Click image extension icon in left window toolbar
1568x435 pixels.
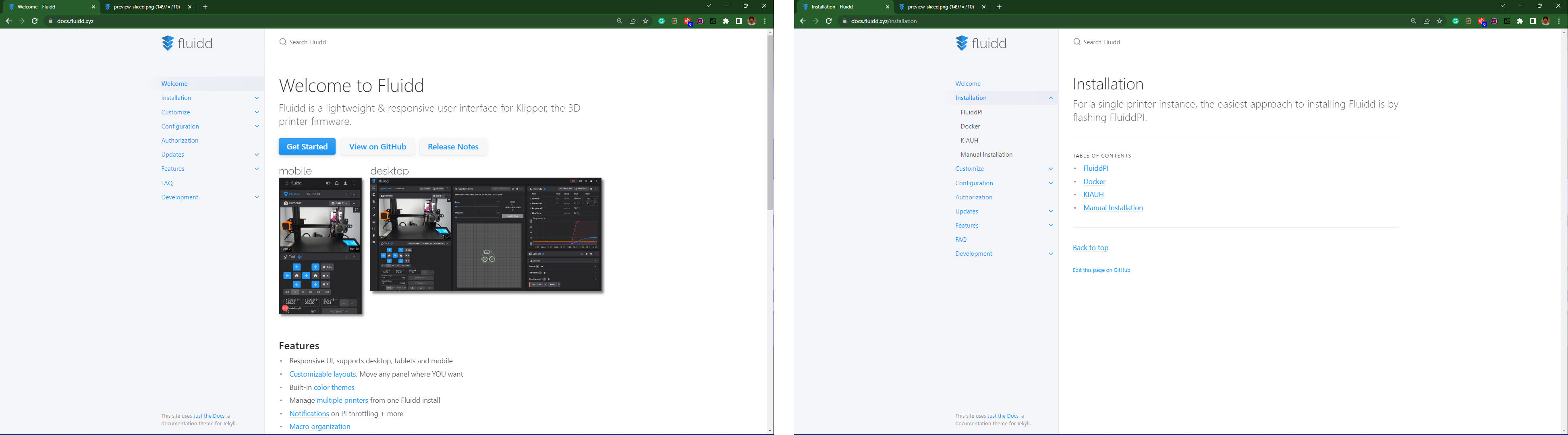713,21
